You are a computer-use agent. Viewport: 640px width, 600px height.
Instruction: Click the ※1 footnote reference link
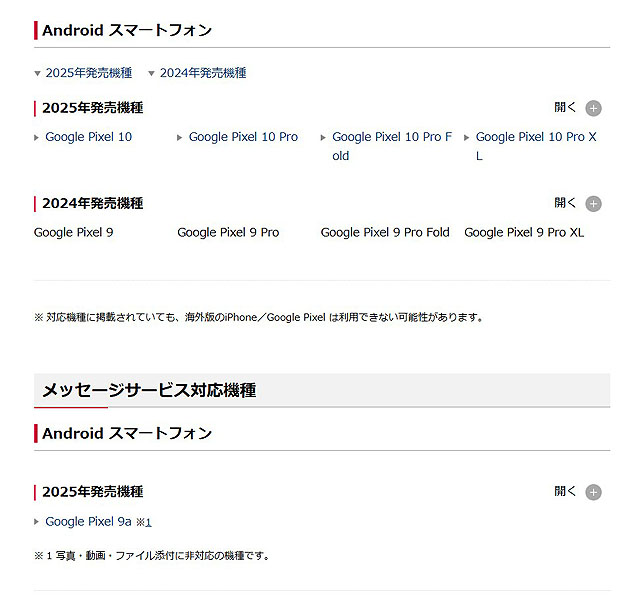point(144,522)
